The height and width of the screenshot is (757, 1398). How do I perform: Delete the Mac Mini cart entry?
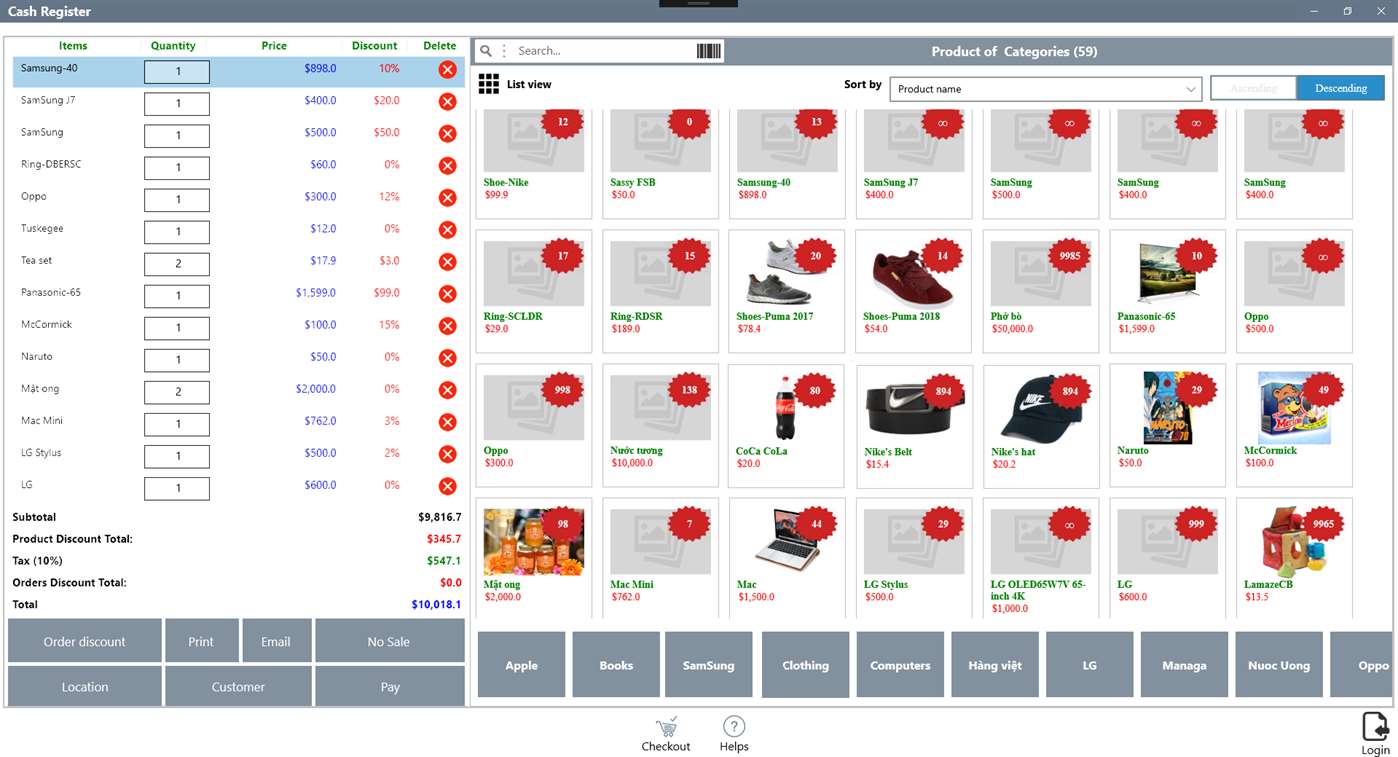[x=447, y=421]
